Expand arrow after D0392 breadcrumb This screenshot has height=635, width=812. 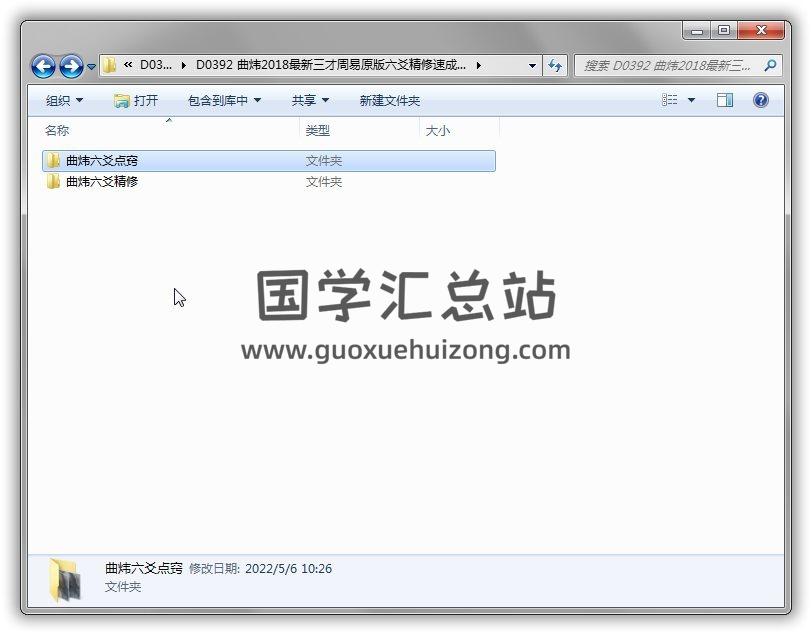(478, 65)
